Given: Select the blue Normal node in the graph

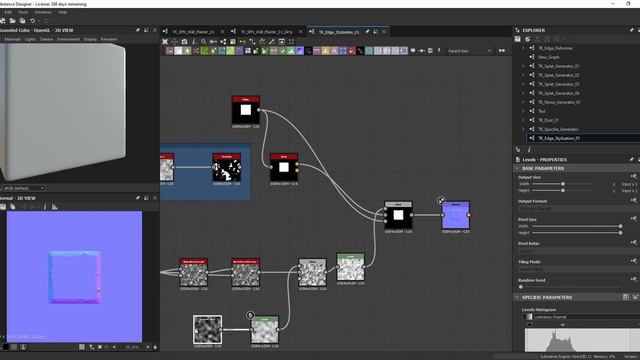Looking at the screenshot, I should [x=456, y=215].
